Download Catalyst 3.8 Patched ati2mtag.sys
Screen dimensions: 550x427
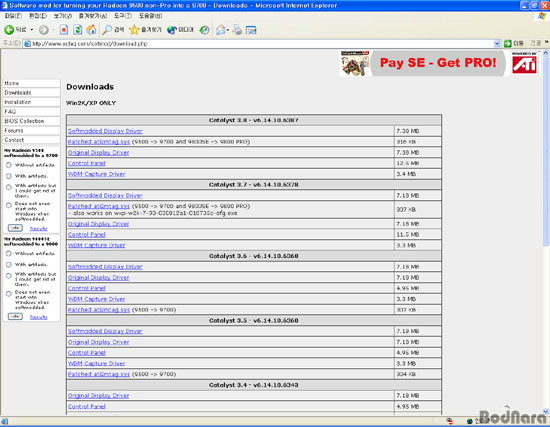(x=99, y=142)
